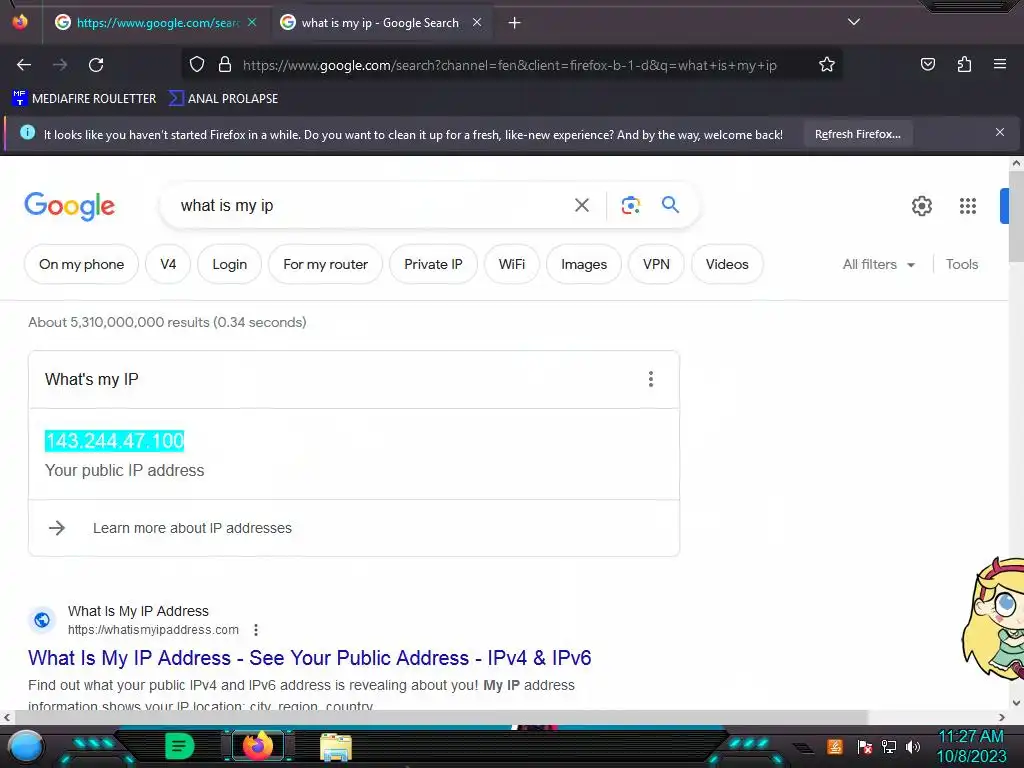The height and width of the screenshot is (768, 1024).
Task: Click the scroll right arrow
Action: pos(1002,717)
